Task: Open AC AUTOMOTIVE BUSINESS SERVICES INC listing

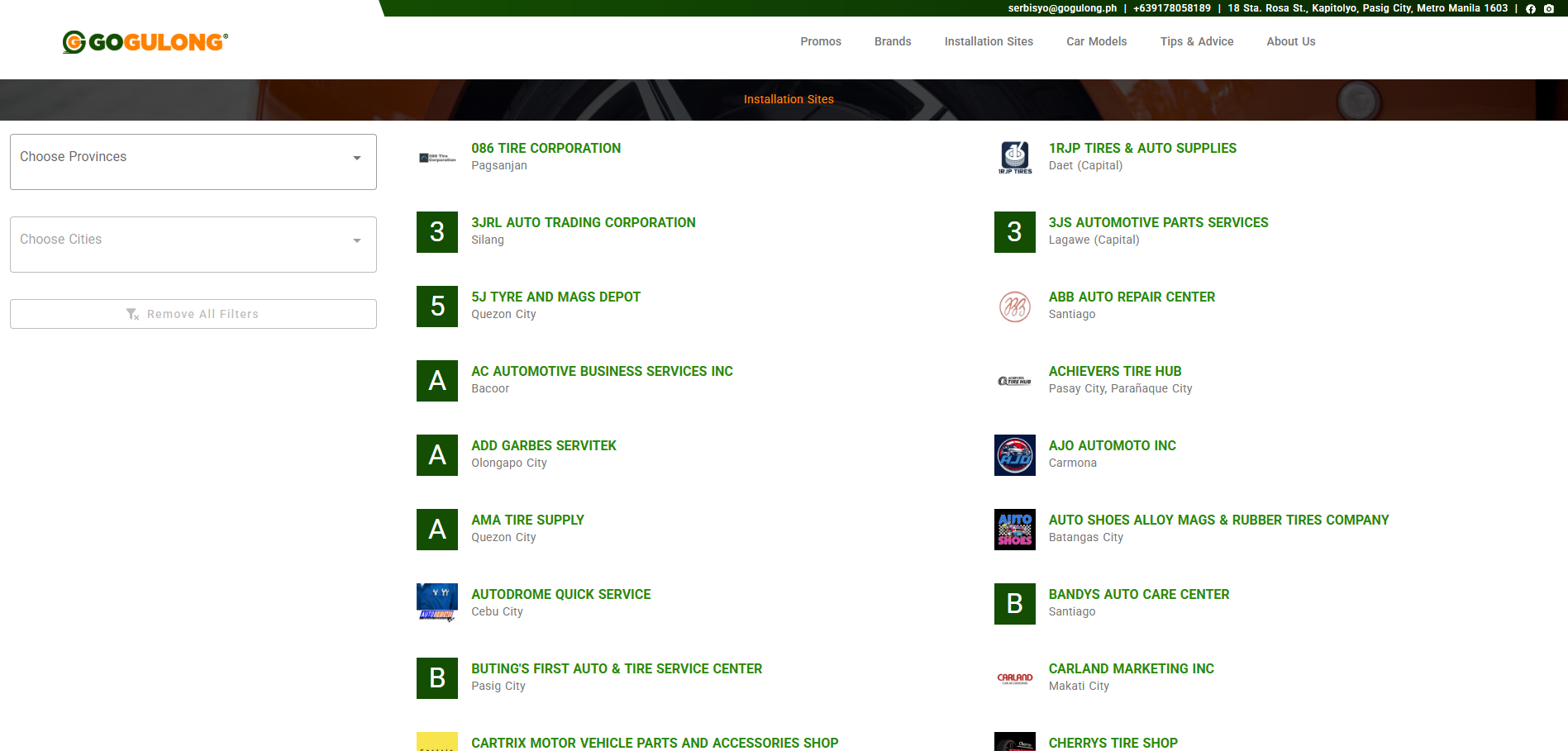Action: click(x=603, y=371)
